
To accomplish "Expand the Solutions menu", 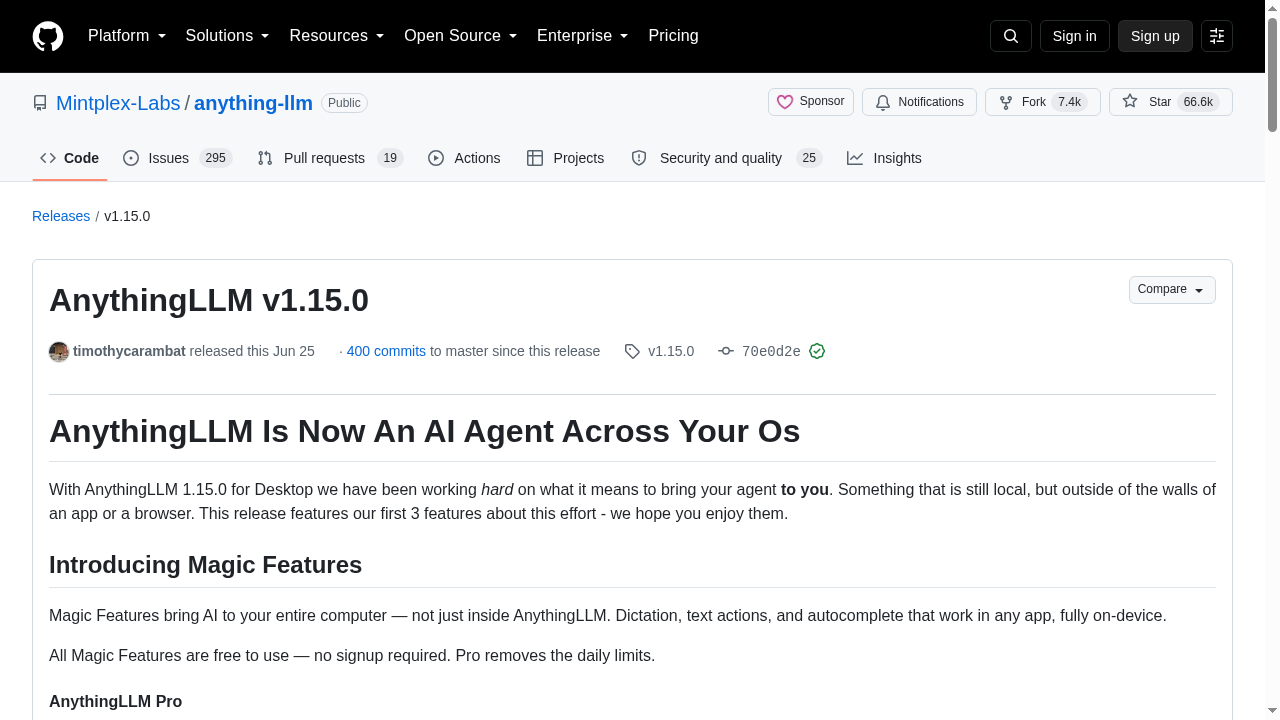I will tap(228, 36).
